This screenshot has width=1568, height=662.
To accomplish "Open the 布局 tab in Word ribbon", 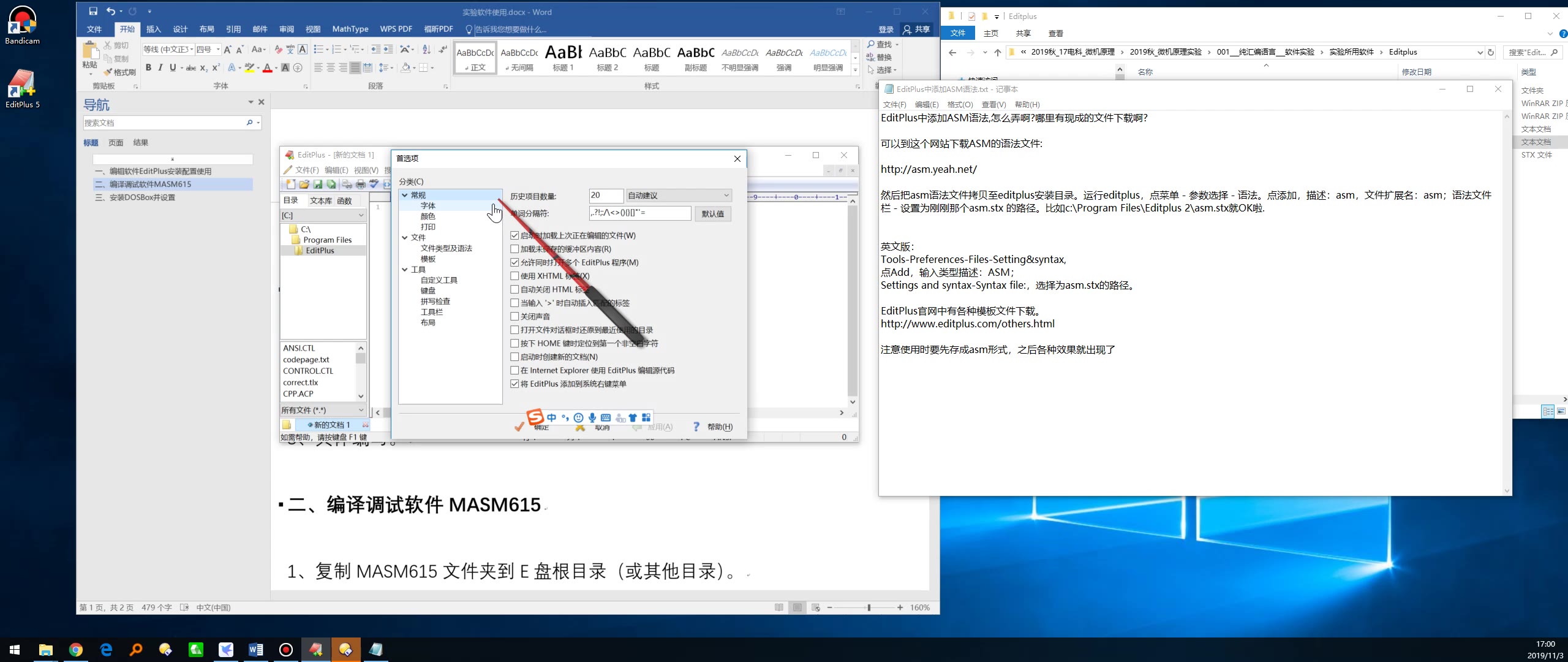I will tap(206, 29).
